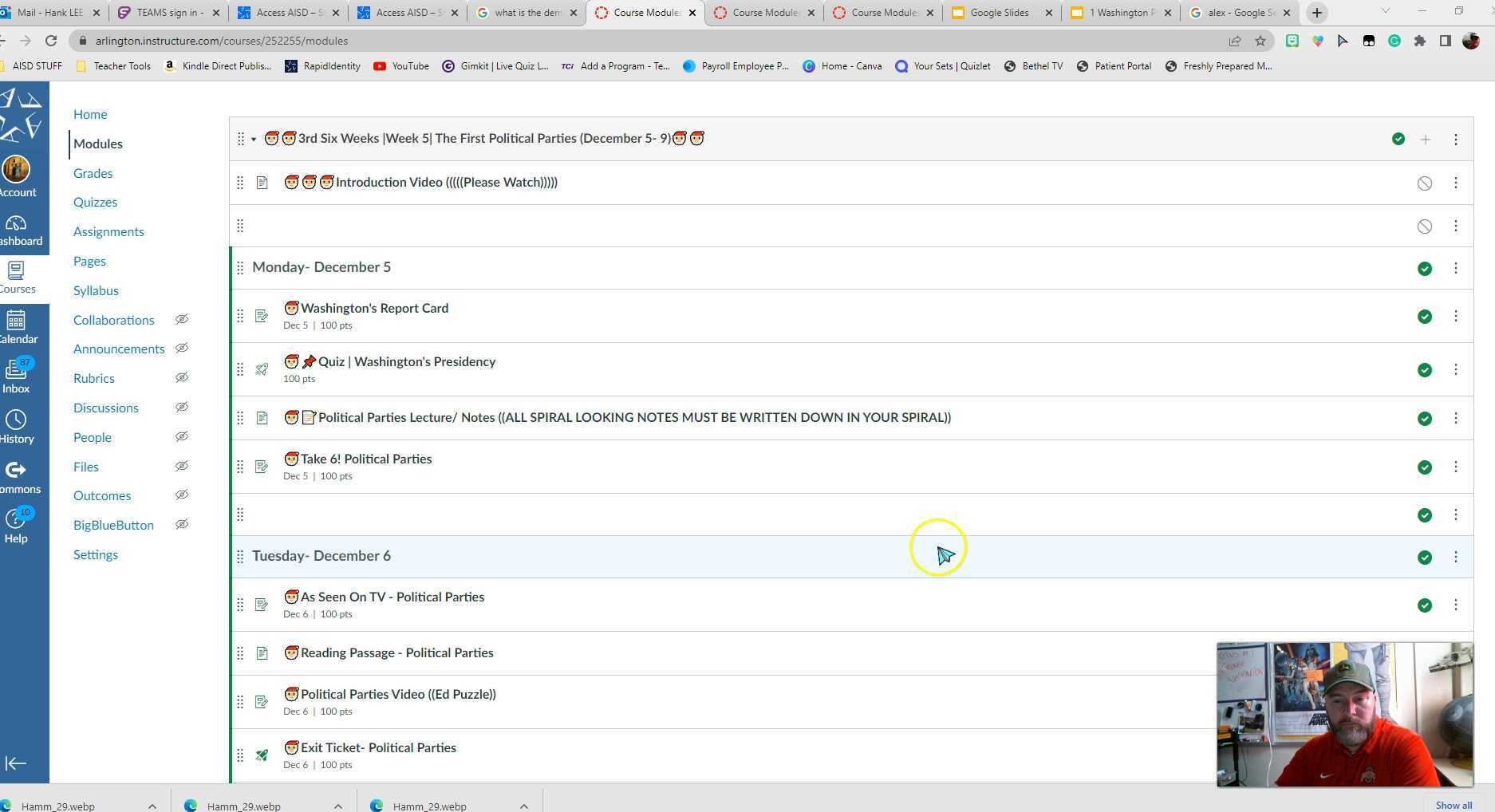Open the Help icon in the sidebar
Image resolution: width=1495 pixels, height=812 pixels.
coord(16,526)
